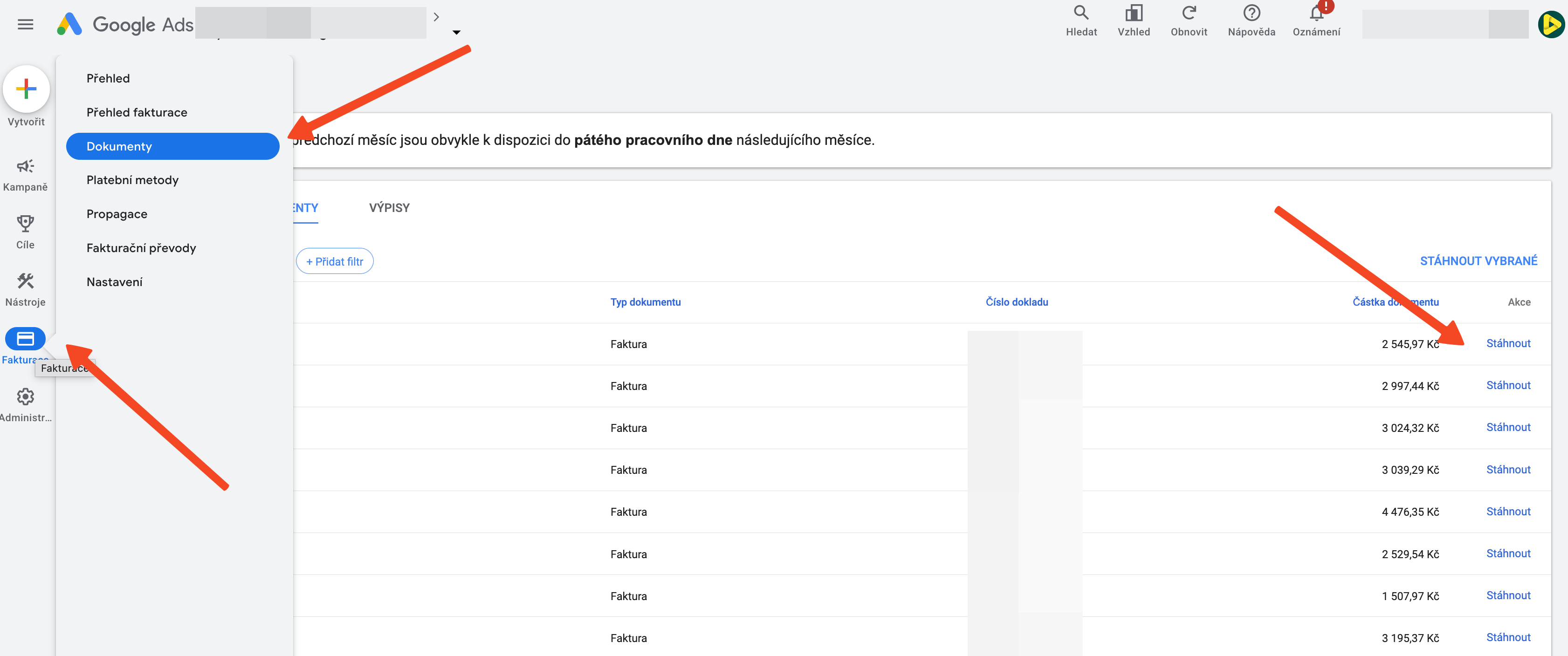Click the Obnovit refresh icon
This screenshot has height=656, width=1568.
(x=1189, y=13)
